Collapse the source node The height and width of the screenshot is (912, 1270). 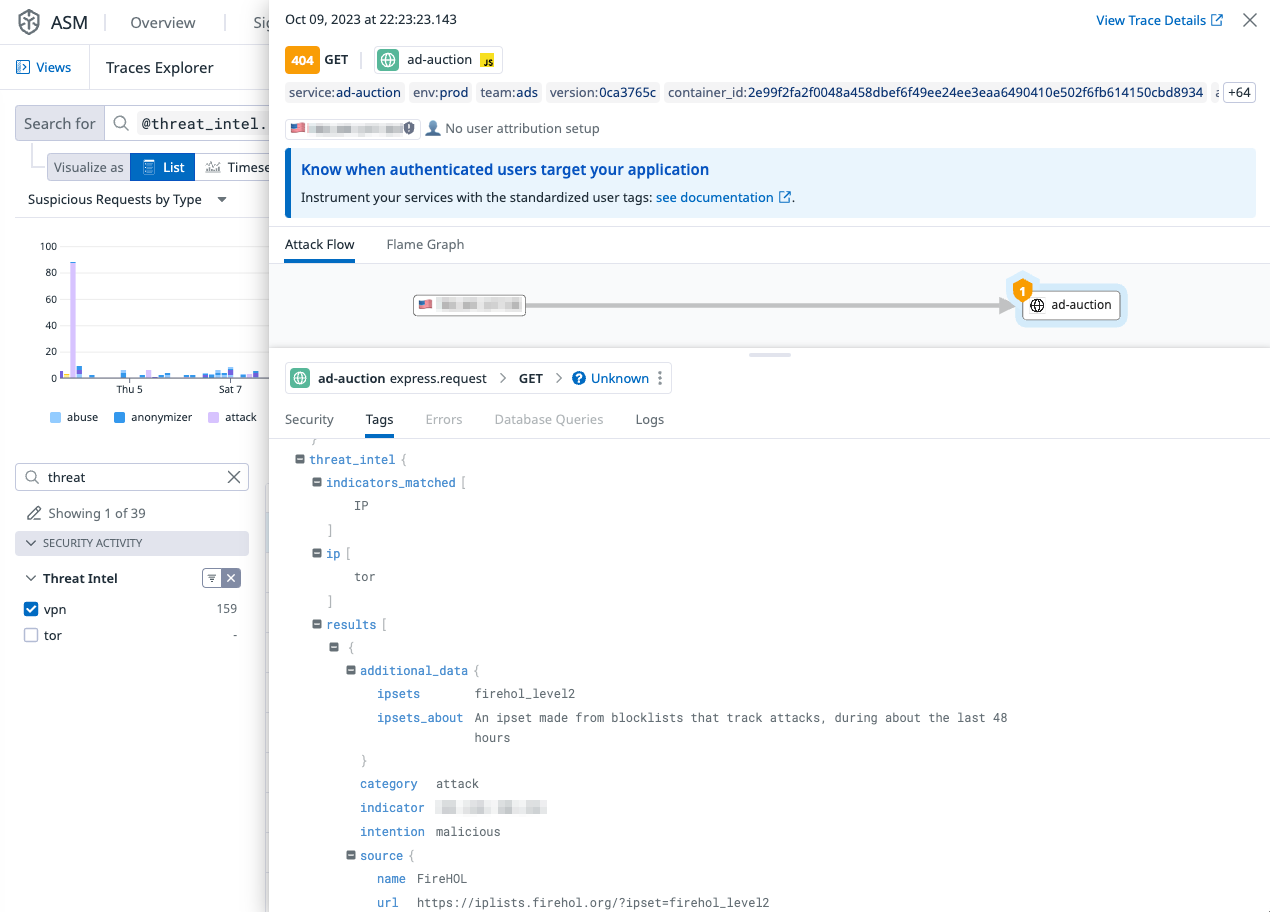(351, 855)
